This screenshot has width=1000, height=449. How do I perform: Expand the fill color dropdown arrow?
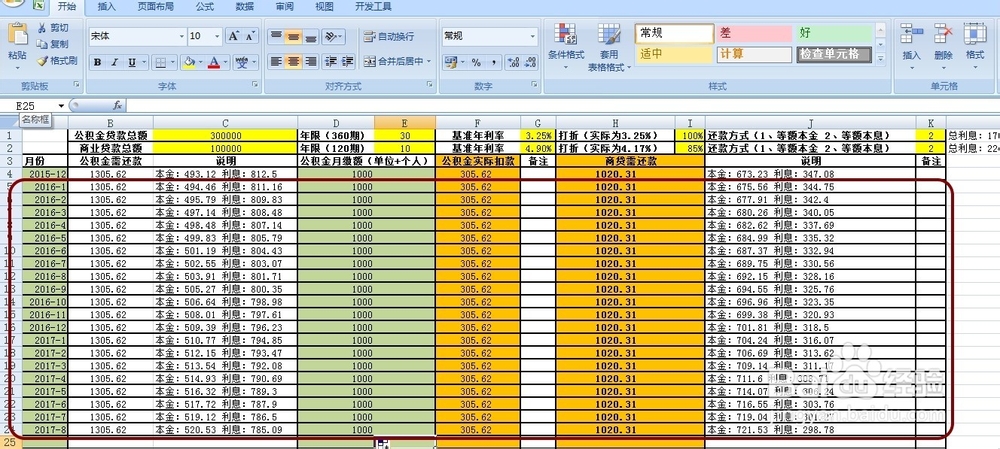200,63
